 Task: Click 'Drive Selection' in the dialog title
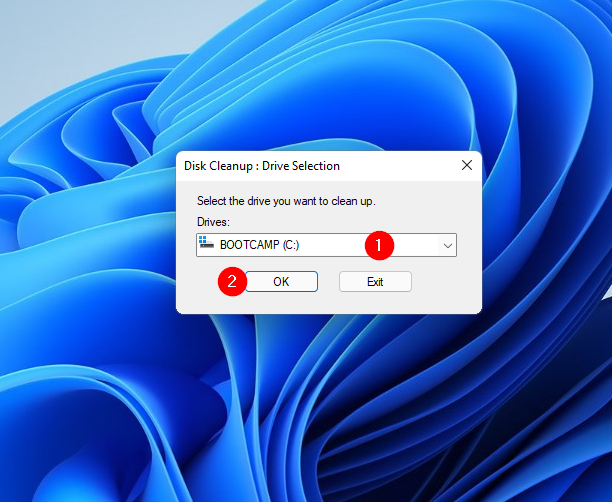[300, 165]
